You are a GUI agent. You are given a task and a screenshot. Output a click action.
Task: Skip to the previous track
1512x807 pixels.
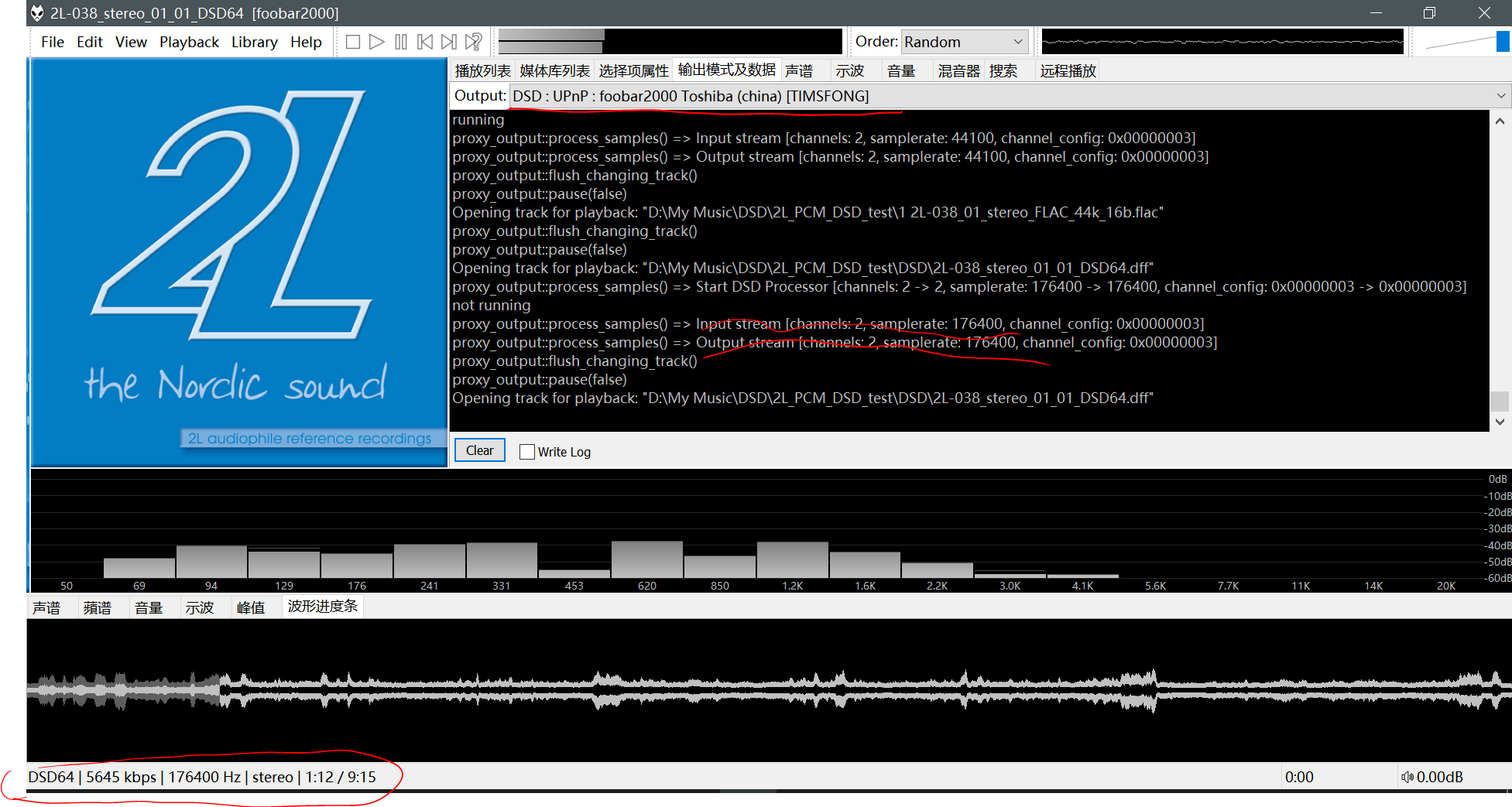tap(425, 42)
